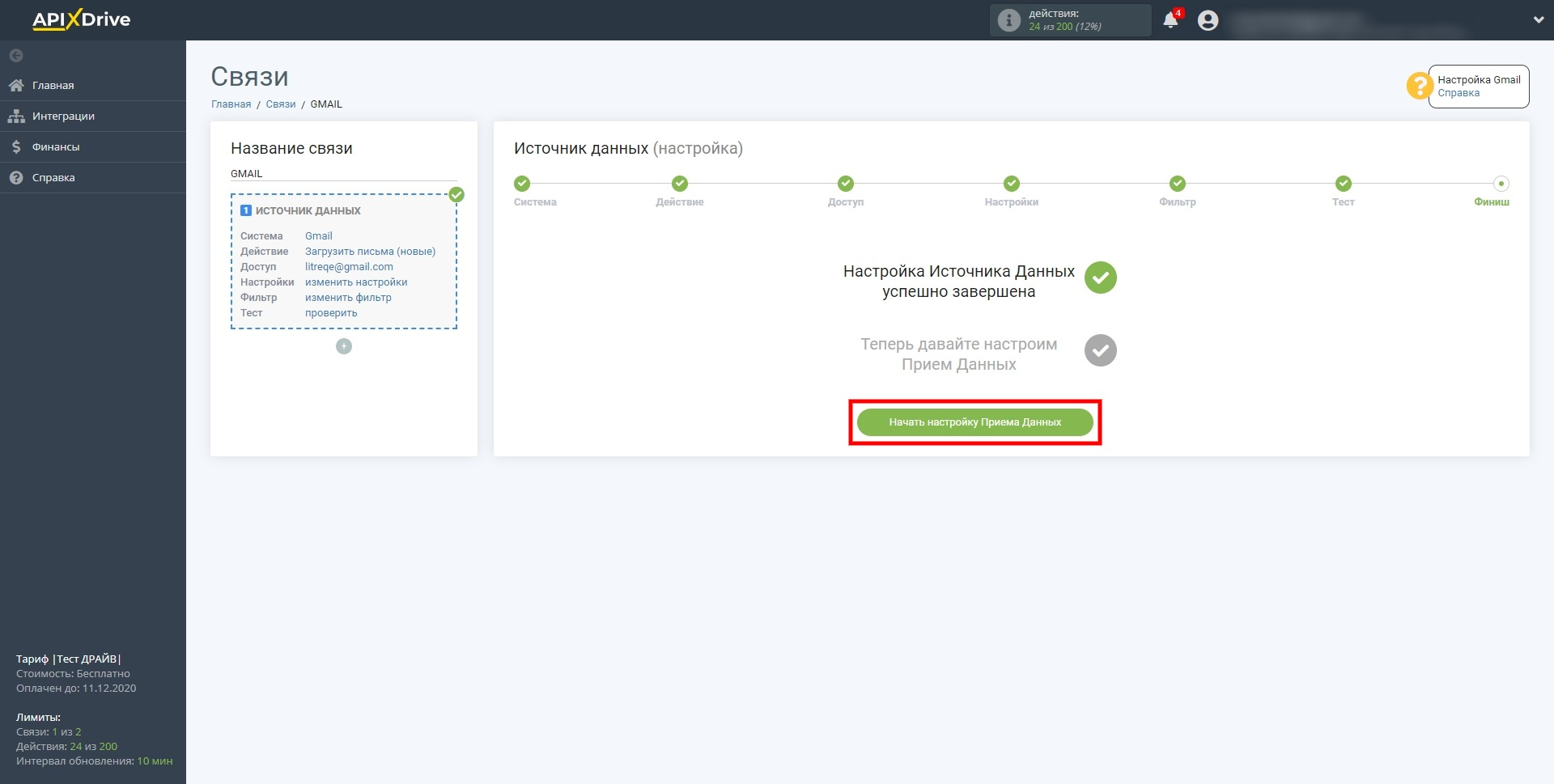Click Финиш step label
The width and height of the screenshot is (1554, 784).
point(1492,202)
